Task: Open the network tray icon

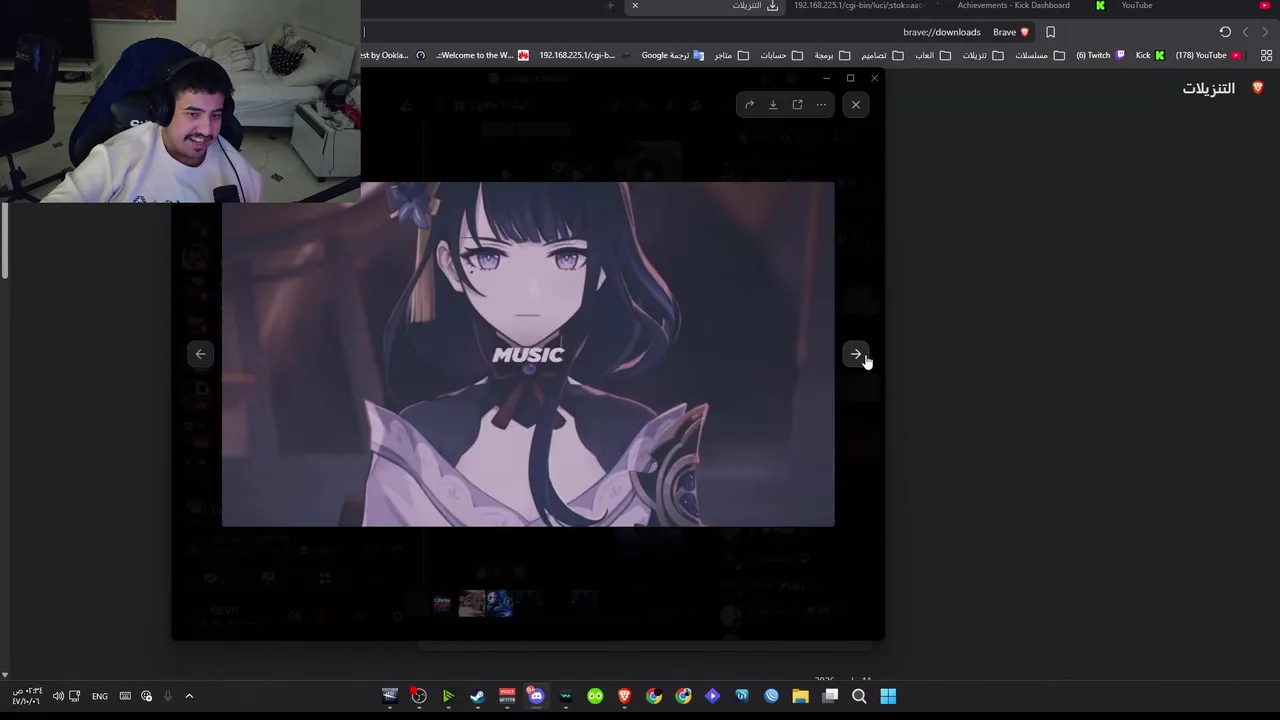Action: click(74, 696)
